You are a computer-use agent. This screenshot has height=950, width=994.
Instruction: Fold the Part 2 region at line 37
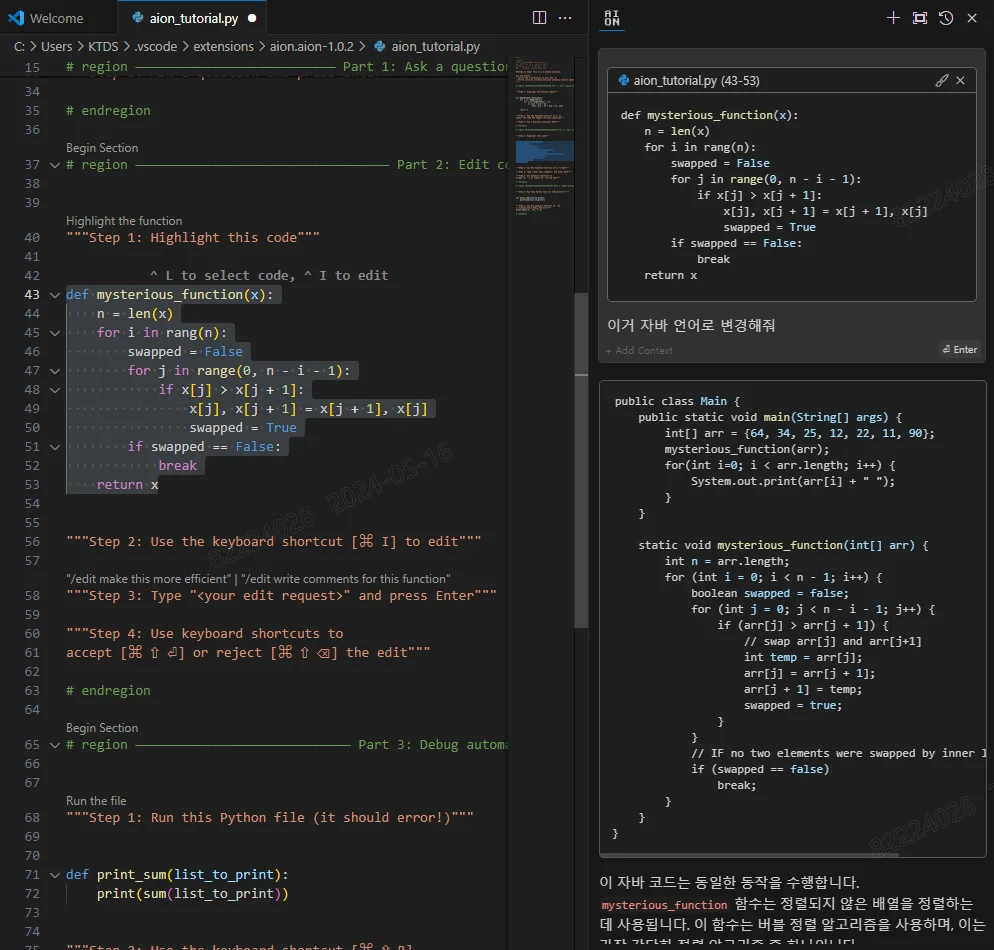54,165
